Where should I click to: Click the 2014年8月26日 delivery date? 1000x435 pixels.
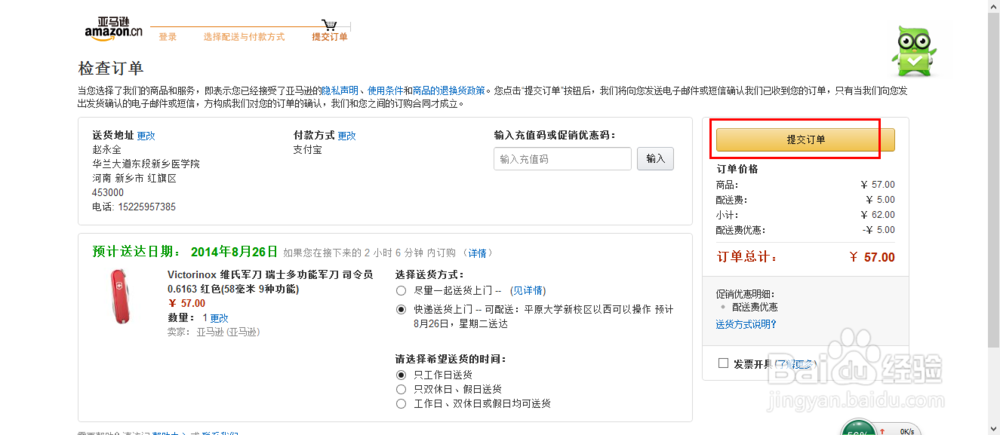pyautogui.click(x=234, y=251)
